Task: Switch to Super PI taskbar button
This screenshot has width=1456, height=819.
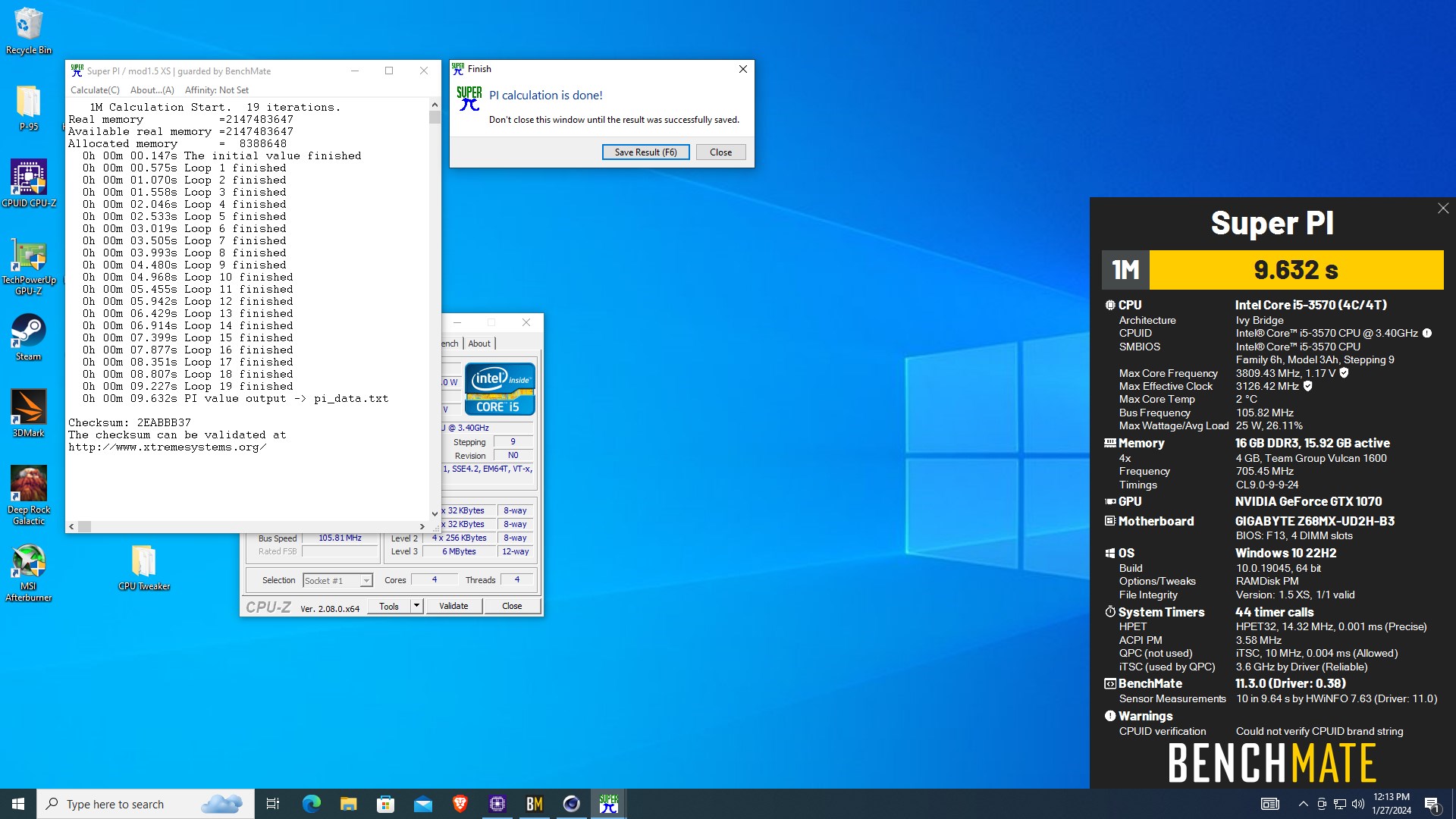Action: (608, 804)
